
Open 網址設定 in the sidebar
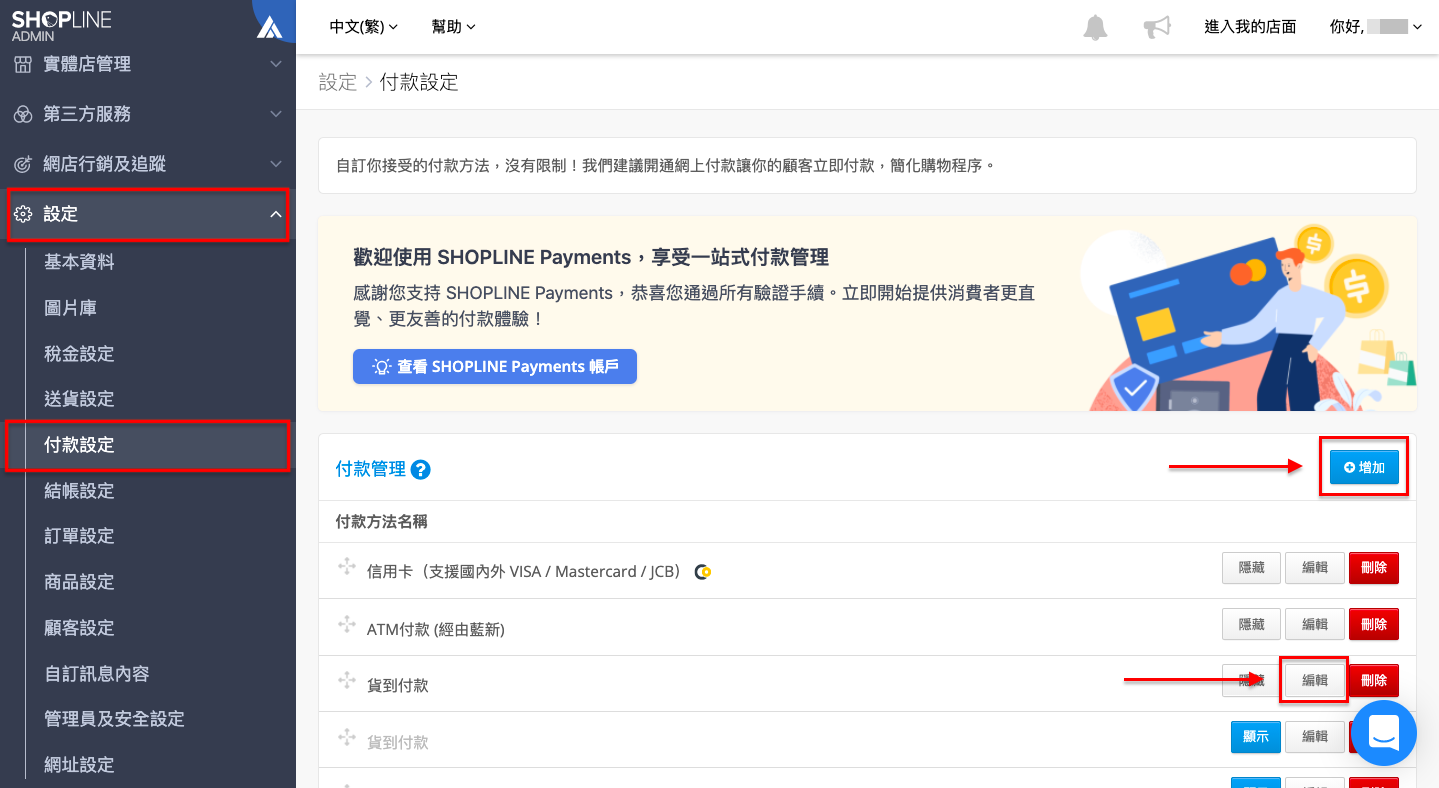coord(79,765)
